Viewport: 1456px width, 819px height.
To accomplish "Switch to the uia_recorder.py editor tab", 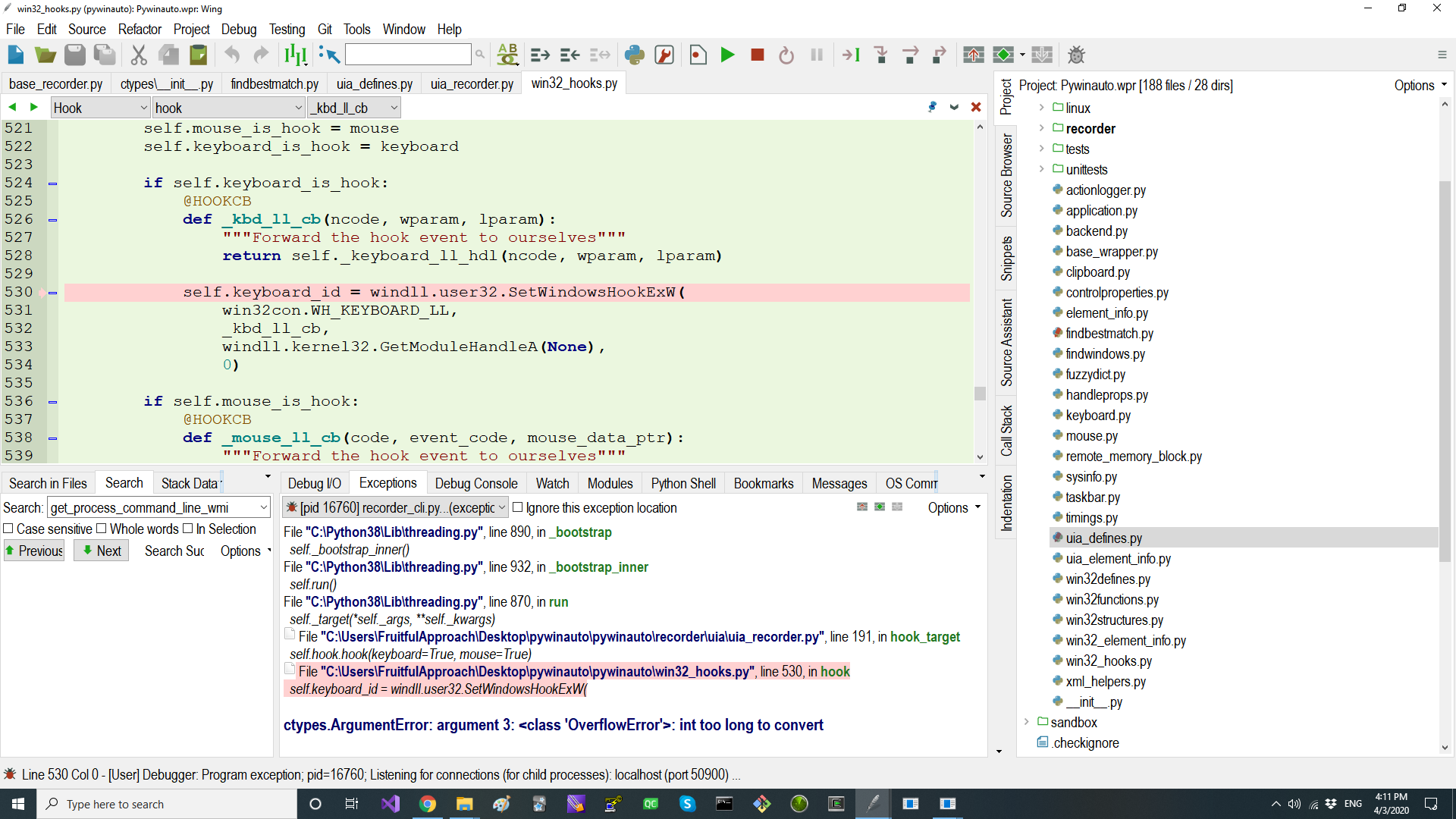I will coord(472,83).
